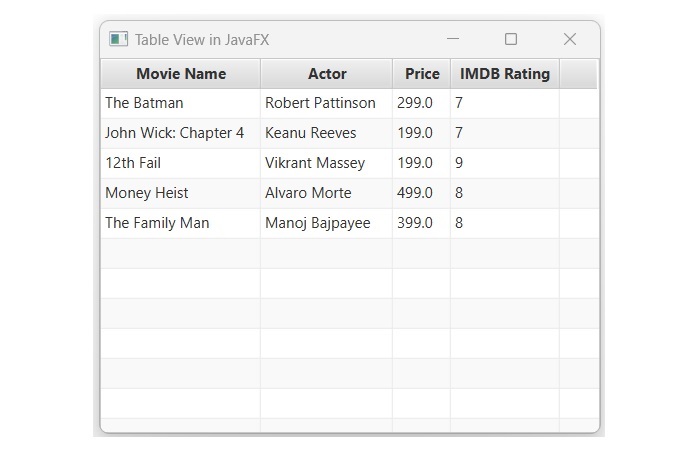The width and height of the screenshot is (700, 450).
Task: Sort by Movie Name column header
Action: pos(181,74)
